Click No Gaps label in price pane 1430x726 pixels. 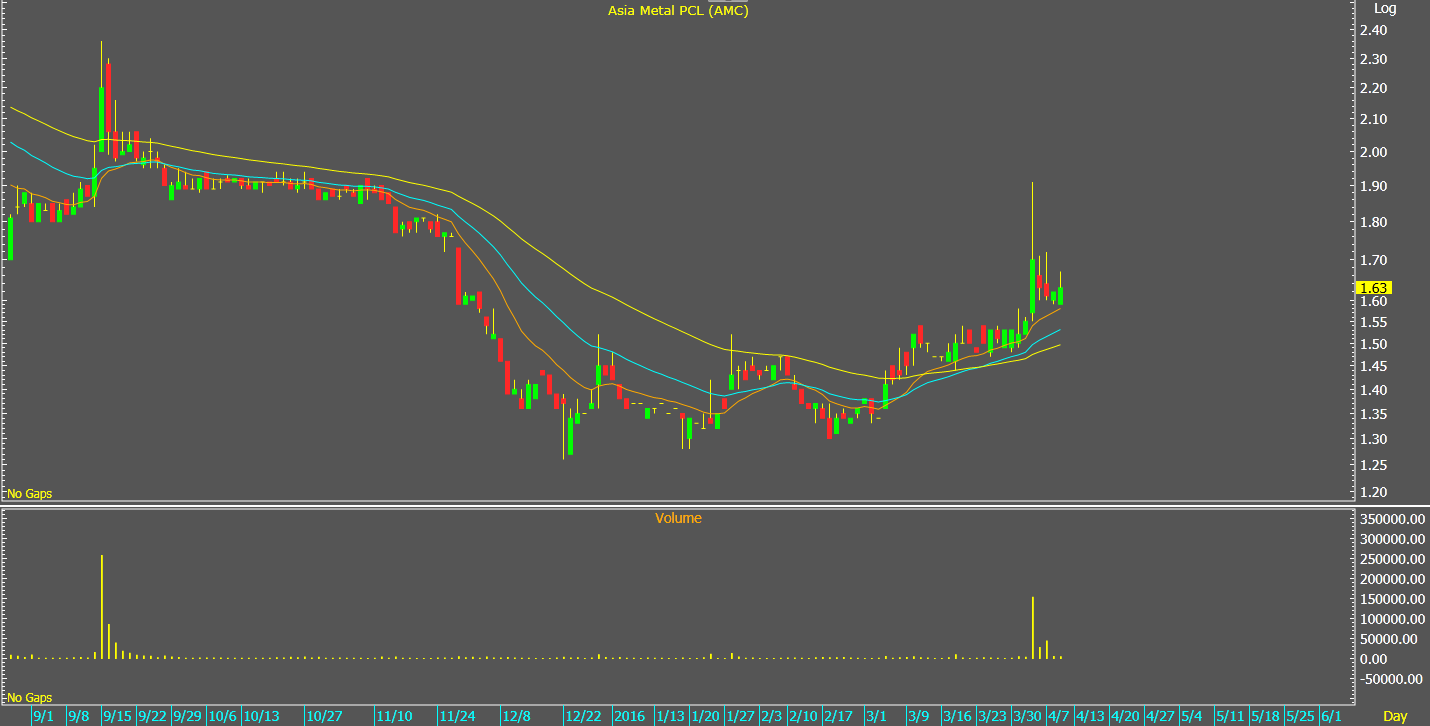point(30,494)
